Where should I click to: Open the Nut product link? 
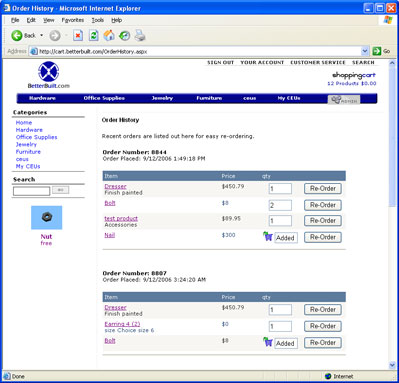click(x=46, y=237)
